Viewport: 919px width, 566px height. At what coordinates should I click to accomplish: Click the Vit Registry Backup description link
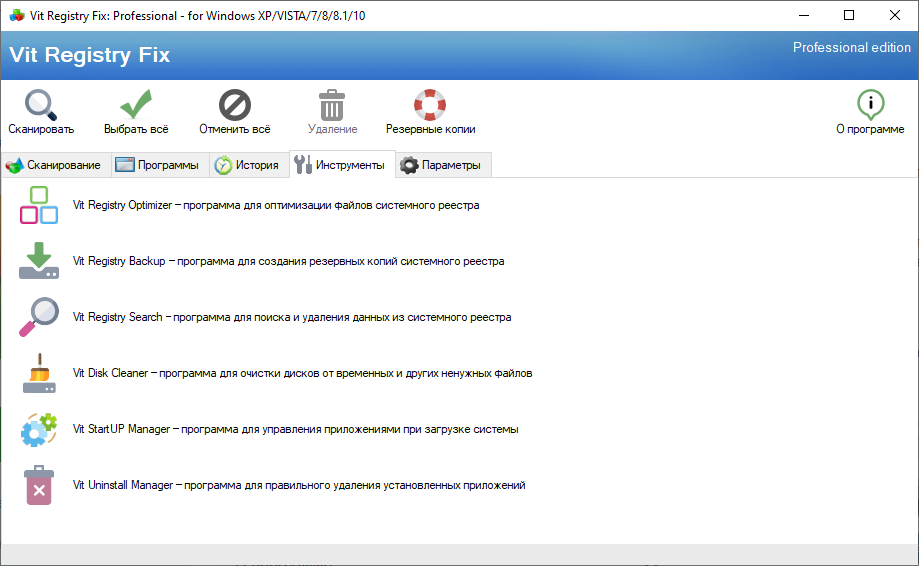pos(288,261)
